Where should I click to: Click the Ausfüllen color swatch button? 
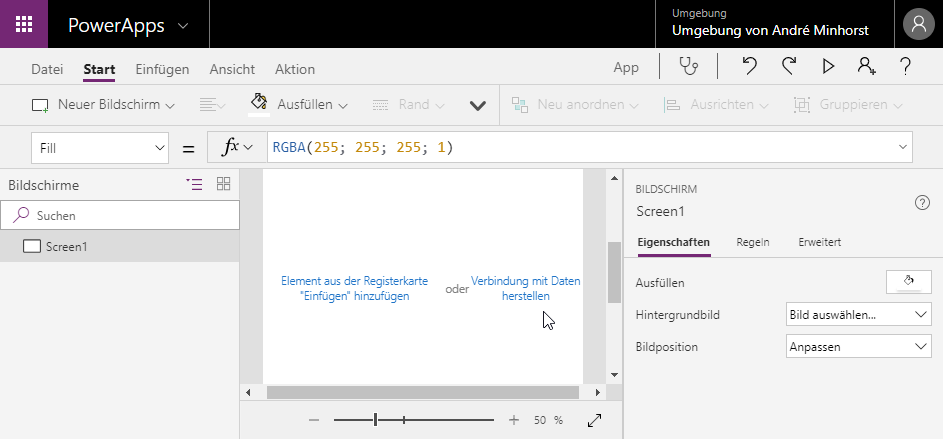pos(909,282)
